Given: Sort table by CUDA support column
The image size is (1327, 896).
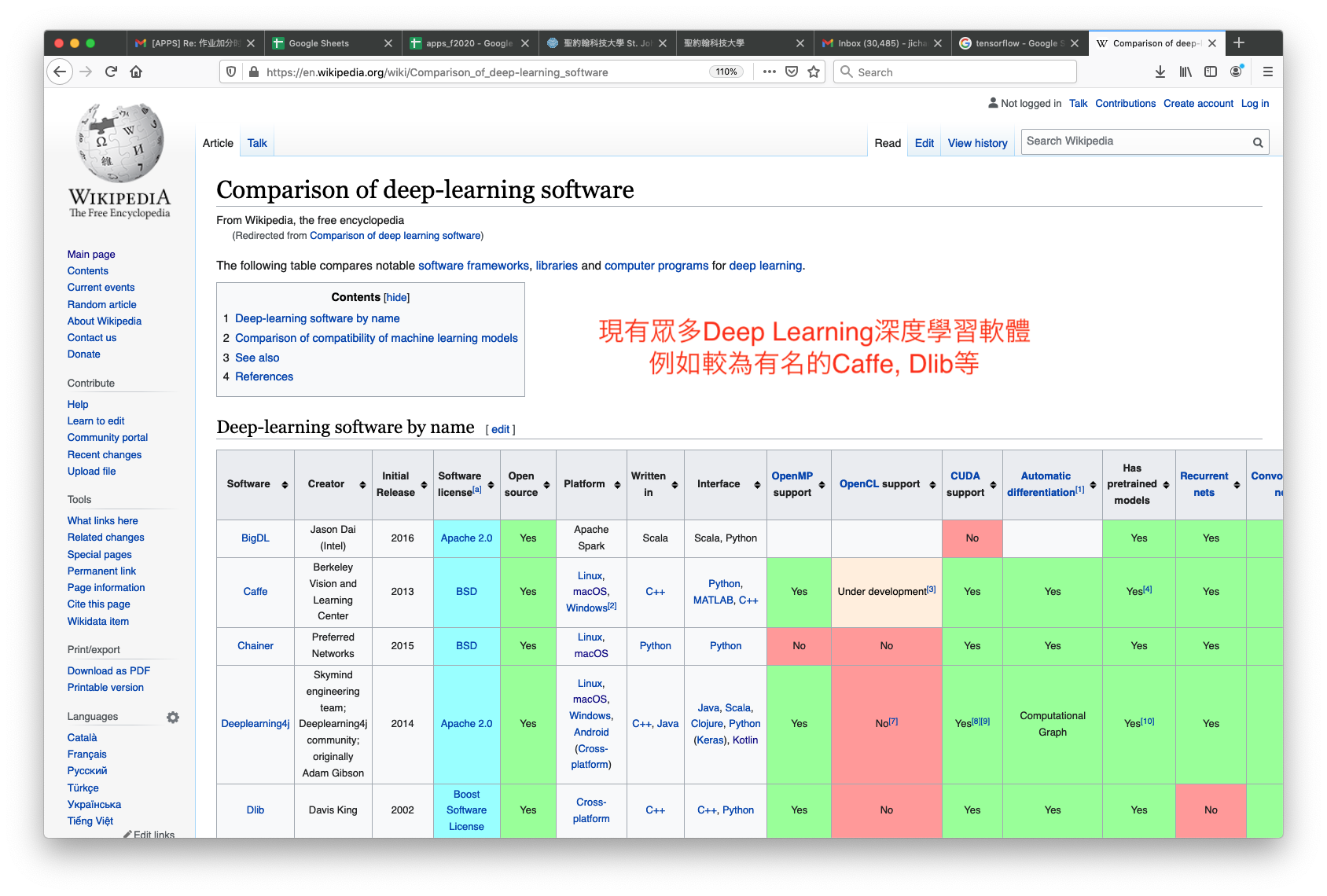Looking at the screenshot, I should click(993, 485).
